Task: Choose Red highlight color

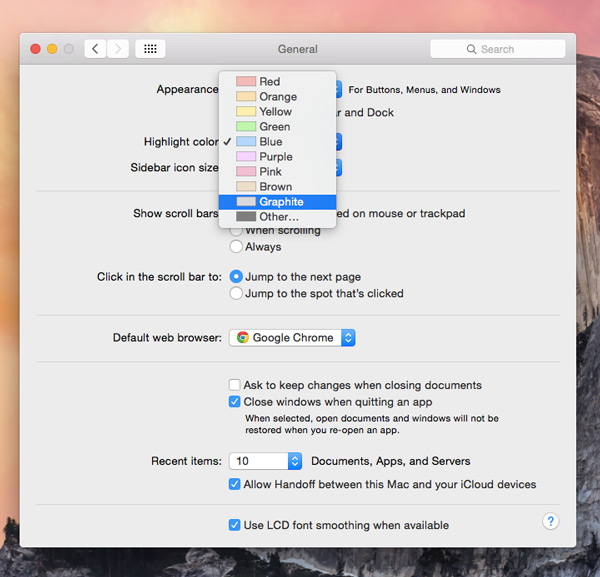Action: [277, 81]
